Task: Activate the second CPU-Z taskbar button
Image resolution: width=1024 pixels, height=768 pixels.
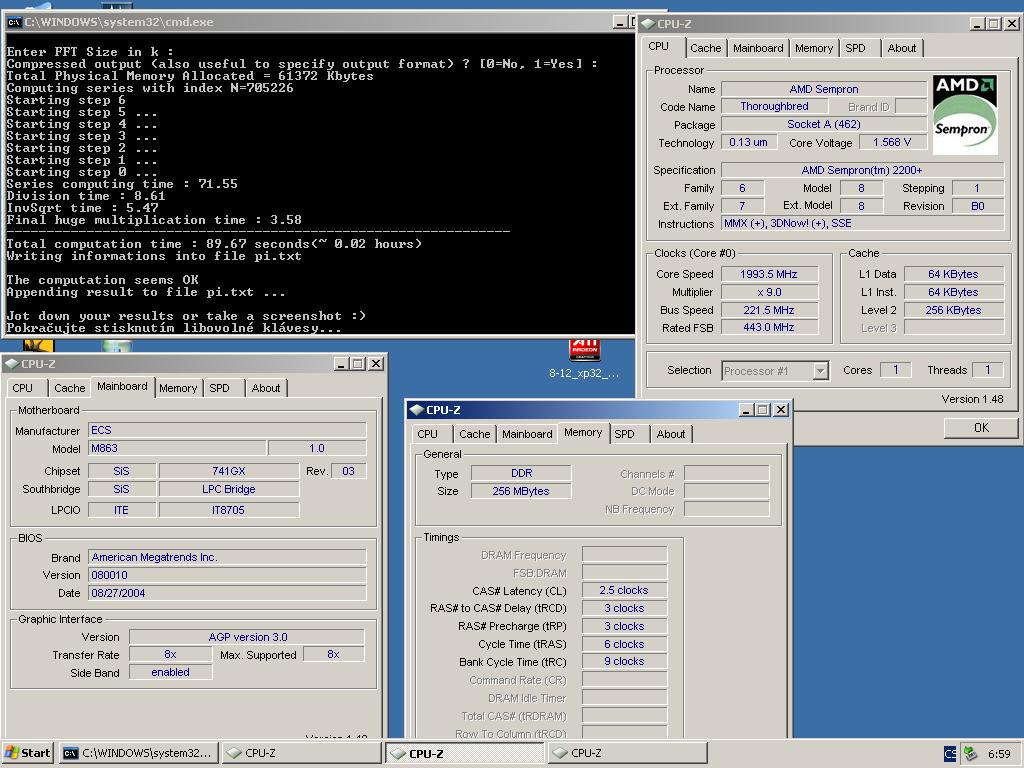Action: (464, 753)
